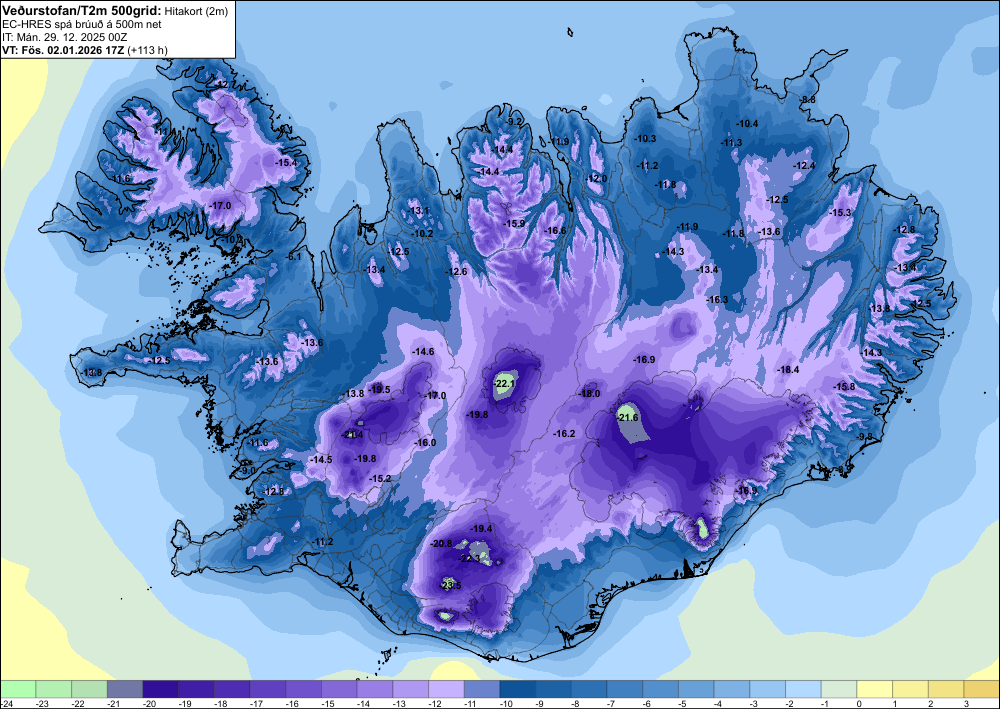
Task: Click the legend swatch labeled -11
Action: [482, 688]
